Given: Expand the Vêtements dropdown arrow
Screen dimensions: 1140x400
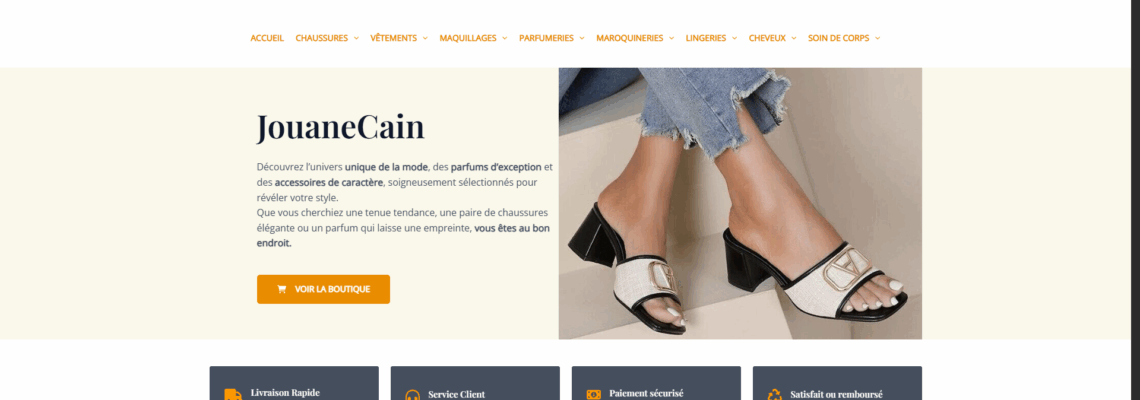Looking at the screenshot, I should (425, 39).
